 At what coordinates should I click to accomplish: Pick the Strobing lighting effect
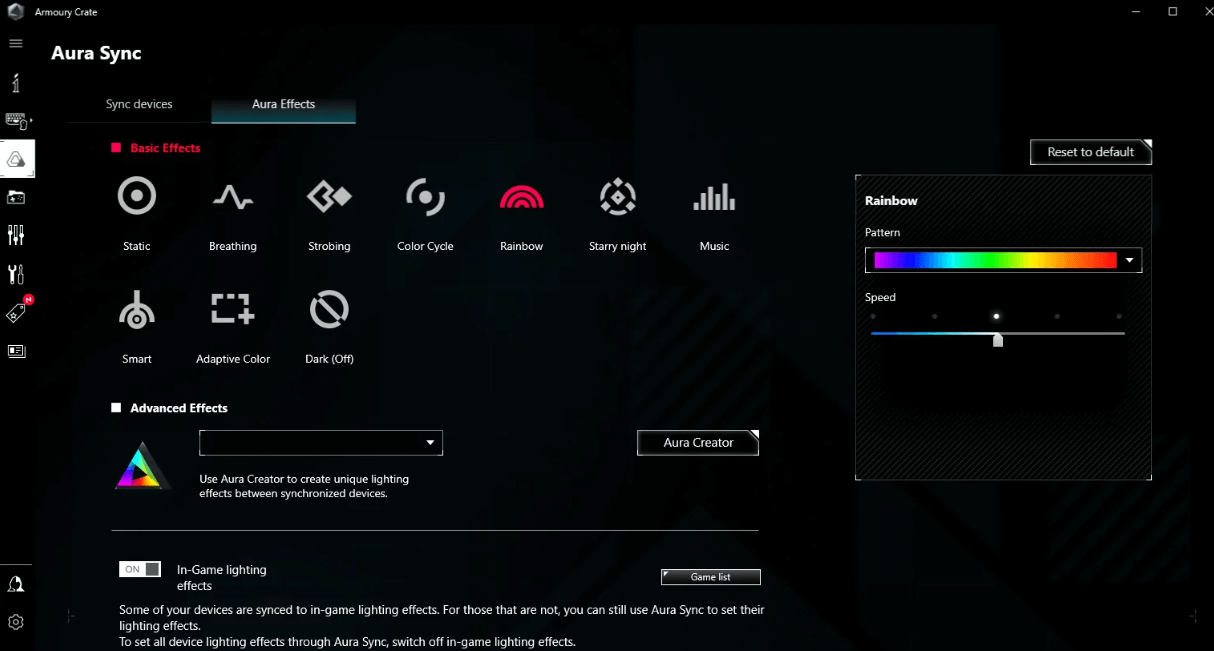point(329,197)
